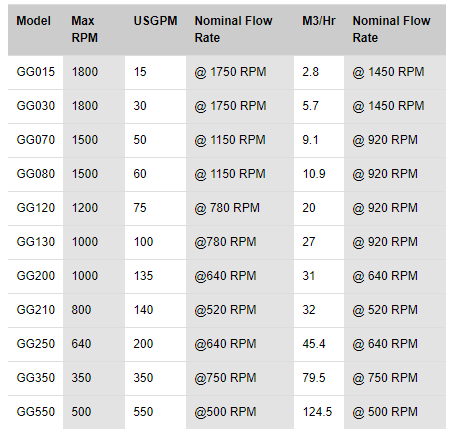Click the Model column header
This screenshot has width=455, height=438.
(34, 21)
